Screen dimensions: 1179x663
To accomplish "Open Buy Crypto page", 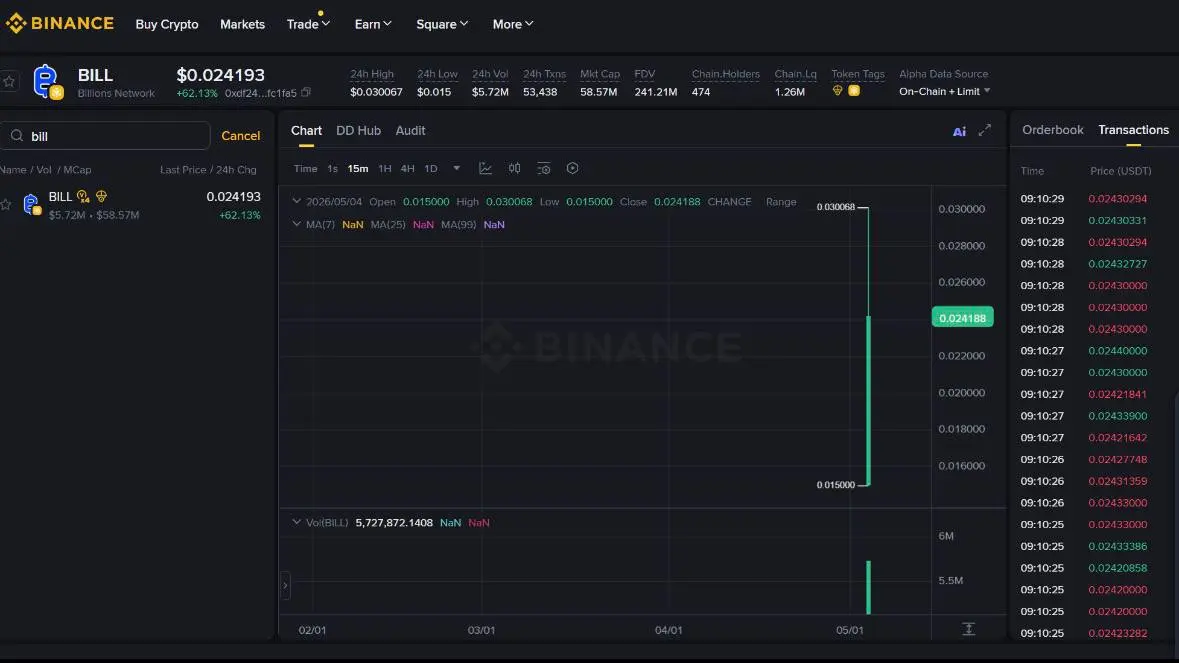I will tap(167, 24).
